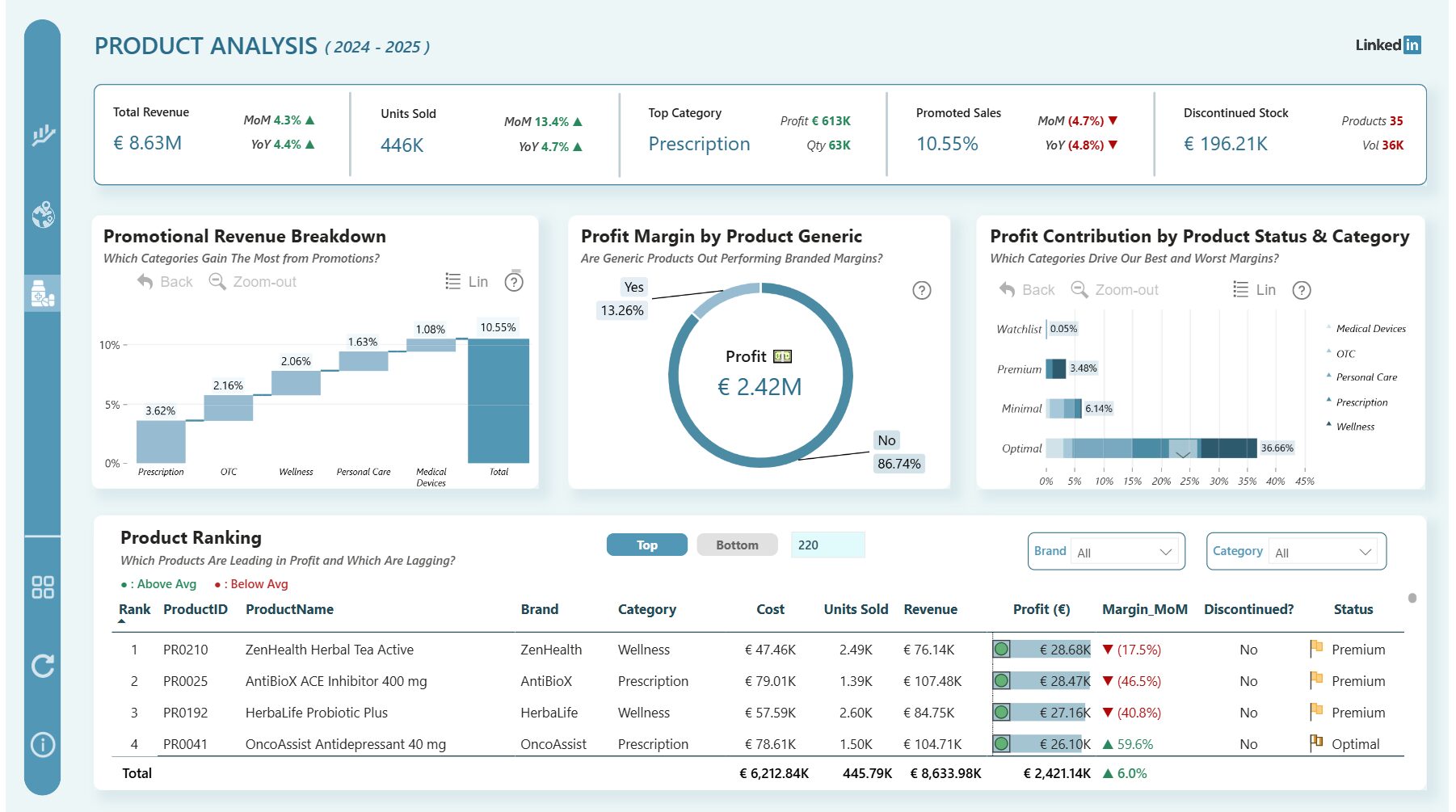This screenshot has height=812, width=1456.
Task: Open help icon on Promotional Revenue Breakdown
Action: (x=514, y=282)
